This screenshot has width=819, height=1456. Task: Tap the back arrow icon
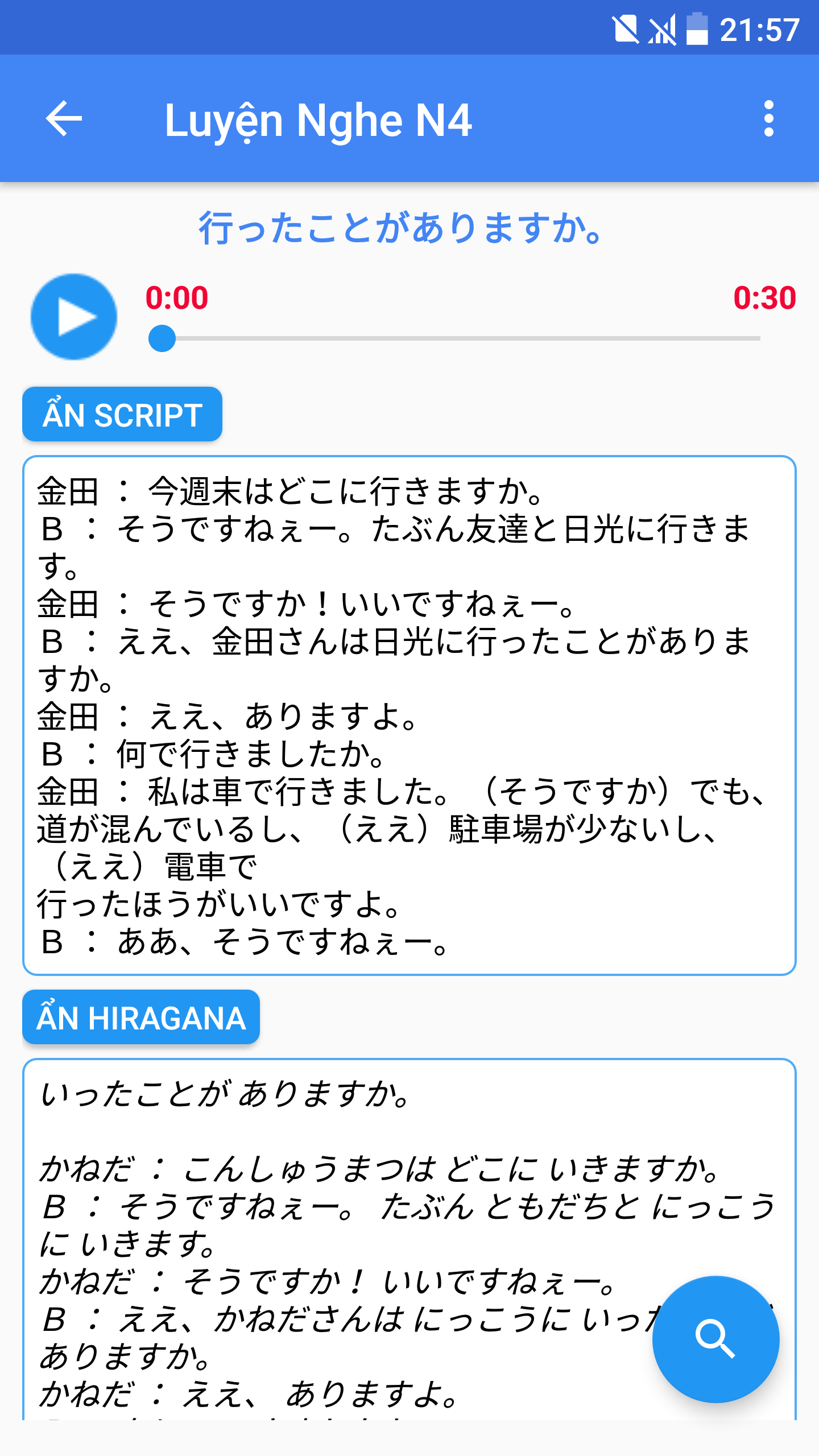pyautogui.click(x=64, y=119)
